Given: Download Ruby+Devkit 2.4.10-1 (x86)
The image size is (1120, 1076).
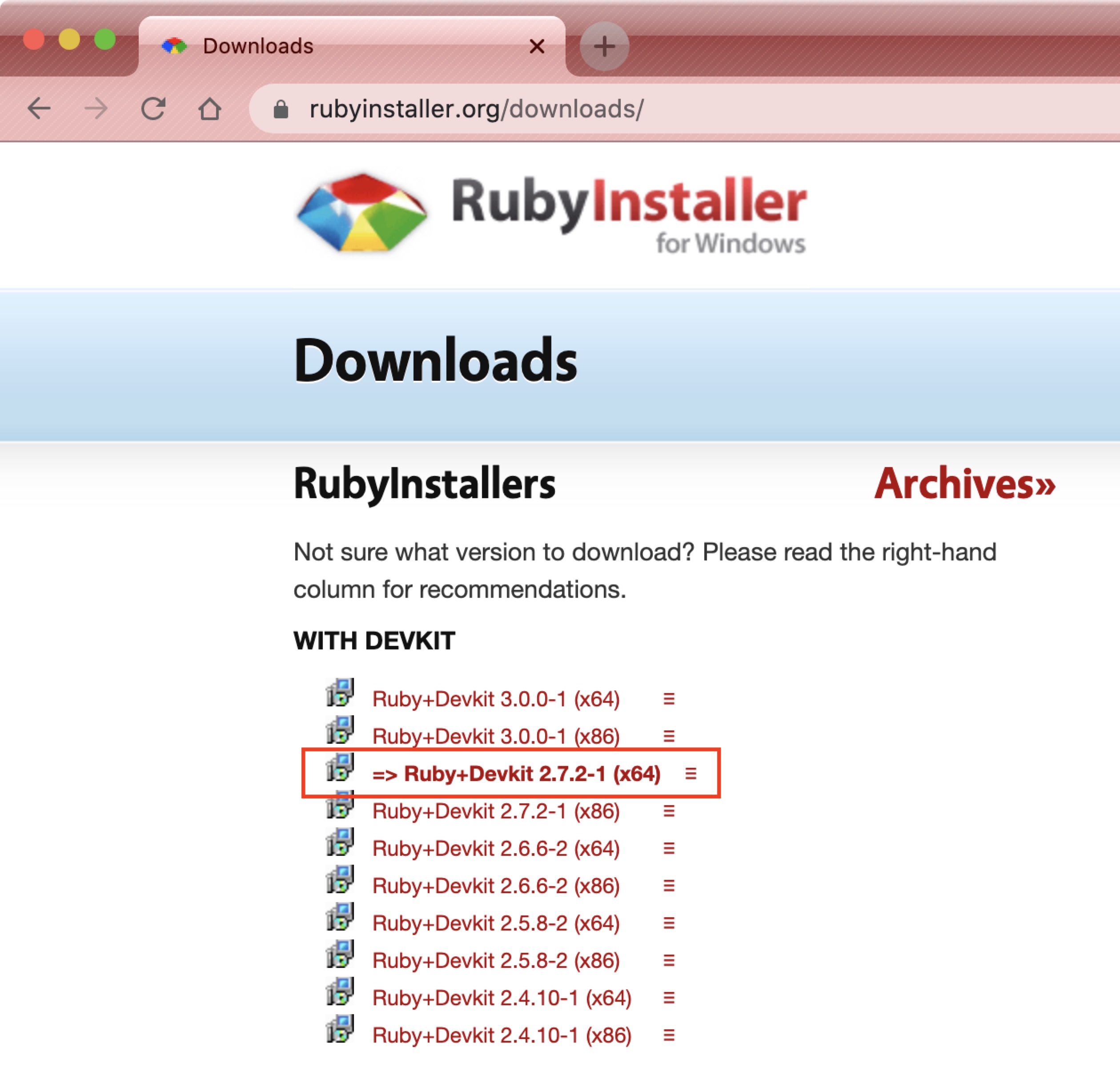Looking at the screenshot, I should coord(502,1035).
